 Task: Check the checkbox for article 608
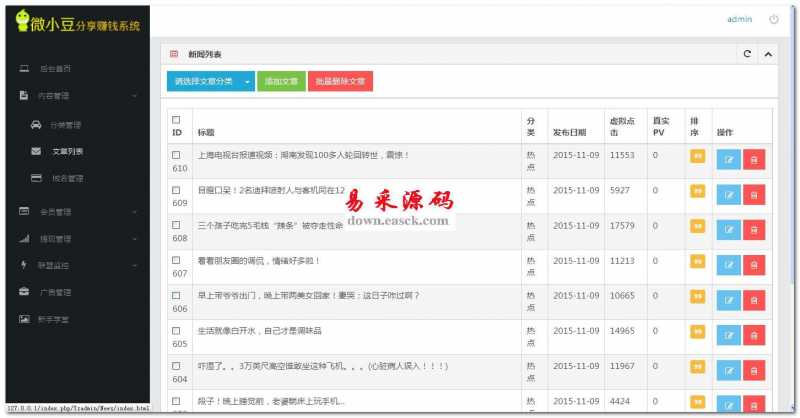[x=176, y=226]
